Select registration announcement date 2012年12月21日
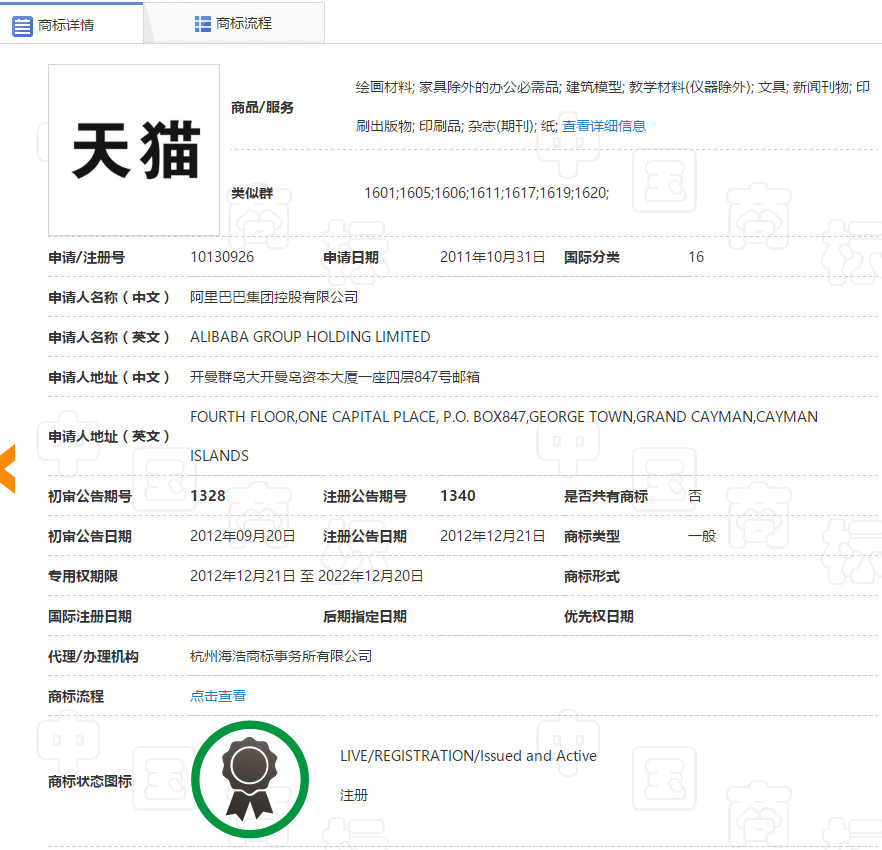 (492, 536)
